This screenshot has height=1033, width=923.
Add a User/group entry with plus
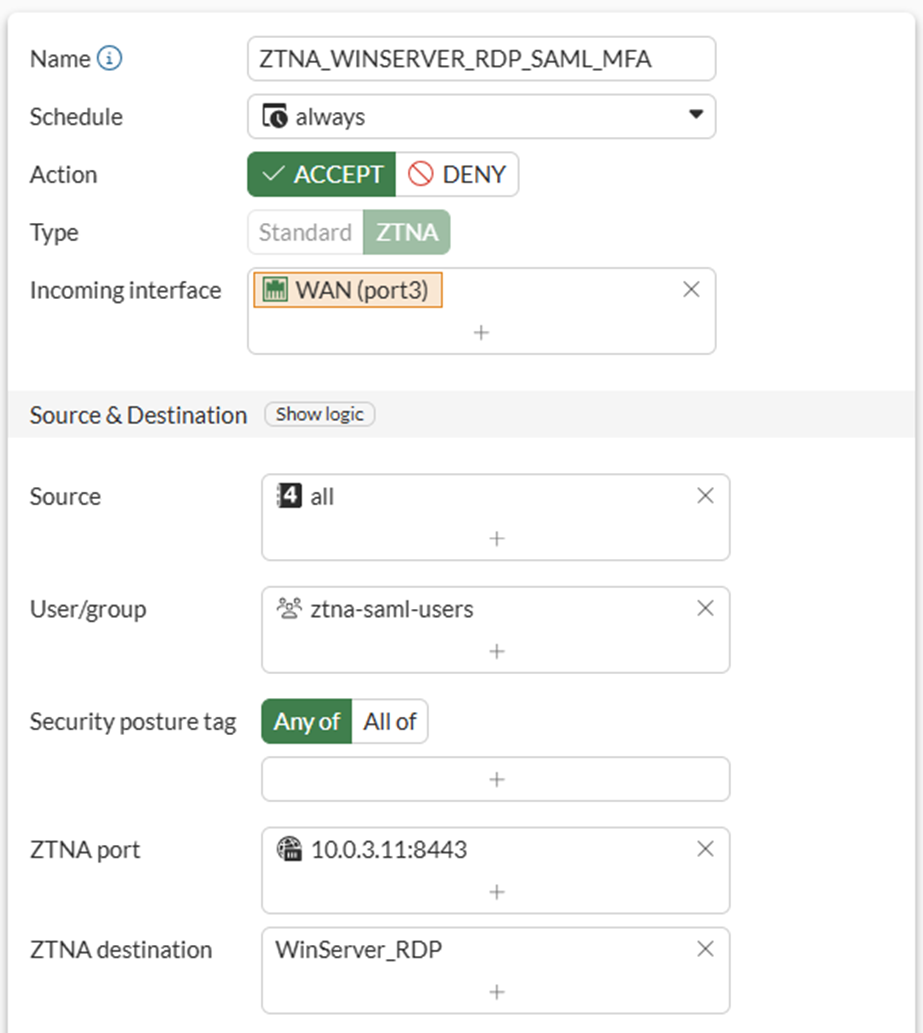click(x=496, y=651)
